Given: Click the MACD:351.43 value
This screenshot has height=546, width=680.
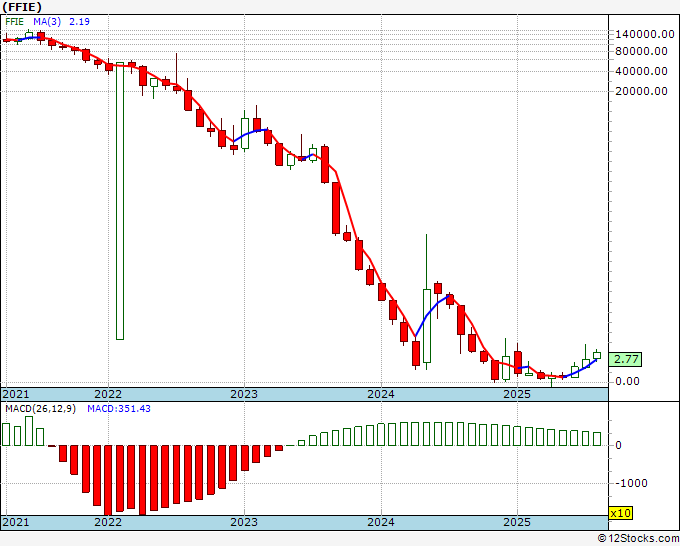Looking at the screenshot, I should 119,409.
